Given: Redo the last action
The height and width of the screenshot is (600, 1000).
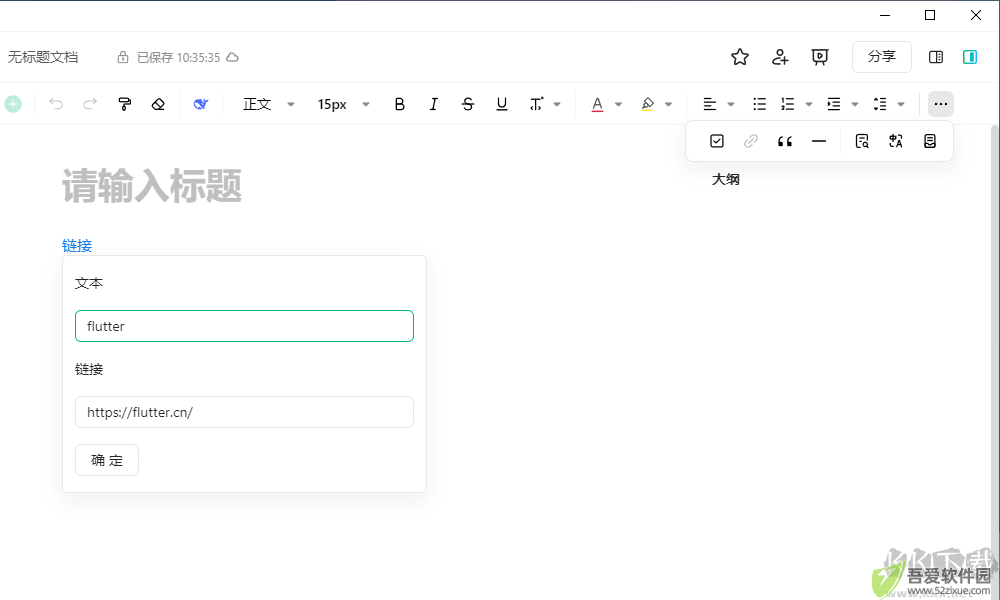Looking at the screenshot, I should point(90,104).
